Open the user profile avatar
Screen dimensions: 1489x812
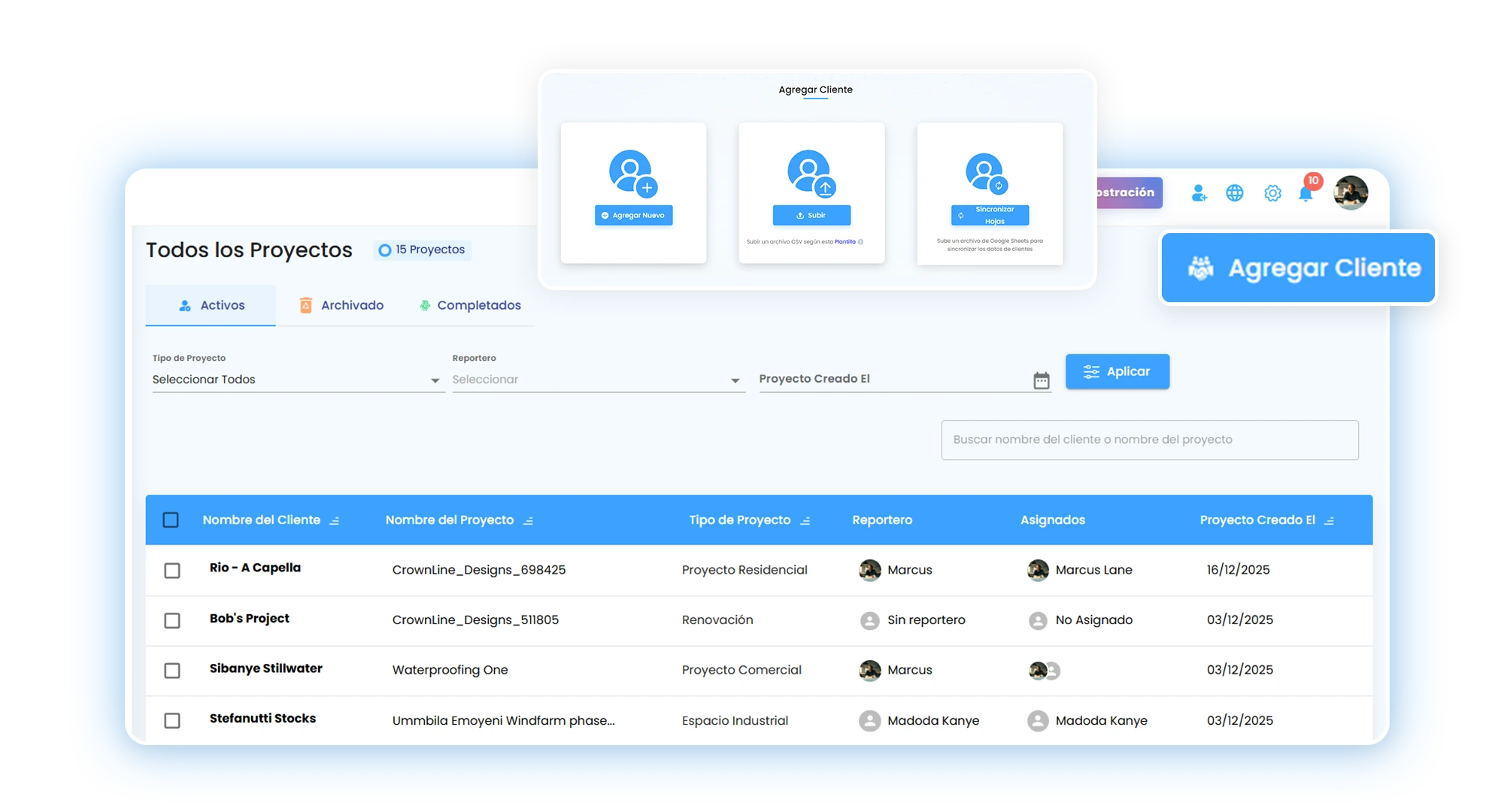[x=1351, y=192]
